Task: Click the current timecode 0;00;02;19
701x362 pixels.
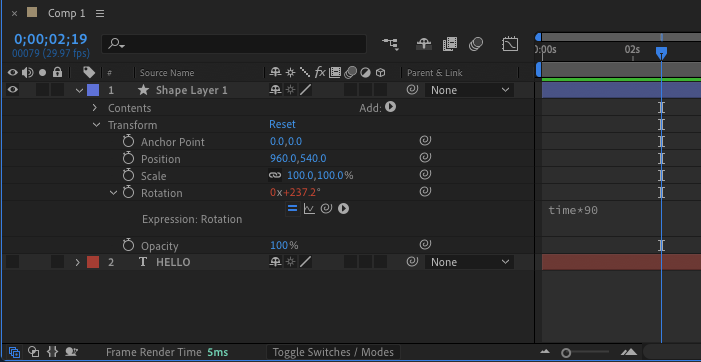Action: click(51, 39)
